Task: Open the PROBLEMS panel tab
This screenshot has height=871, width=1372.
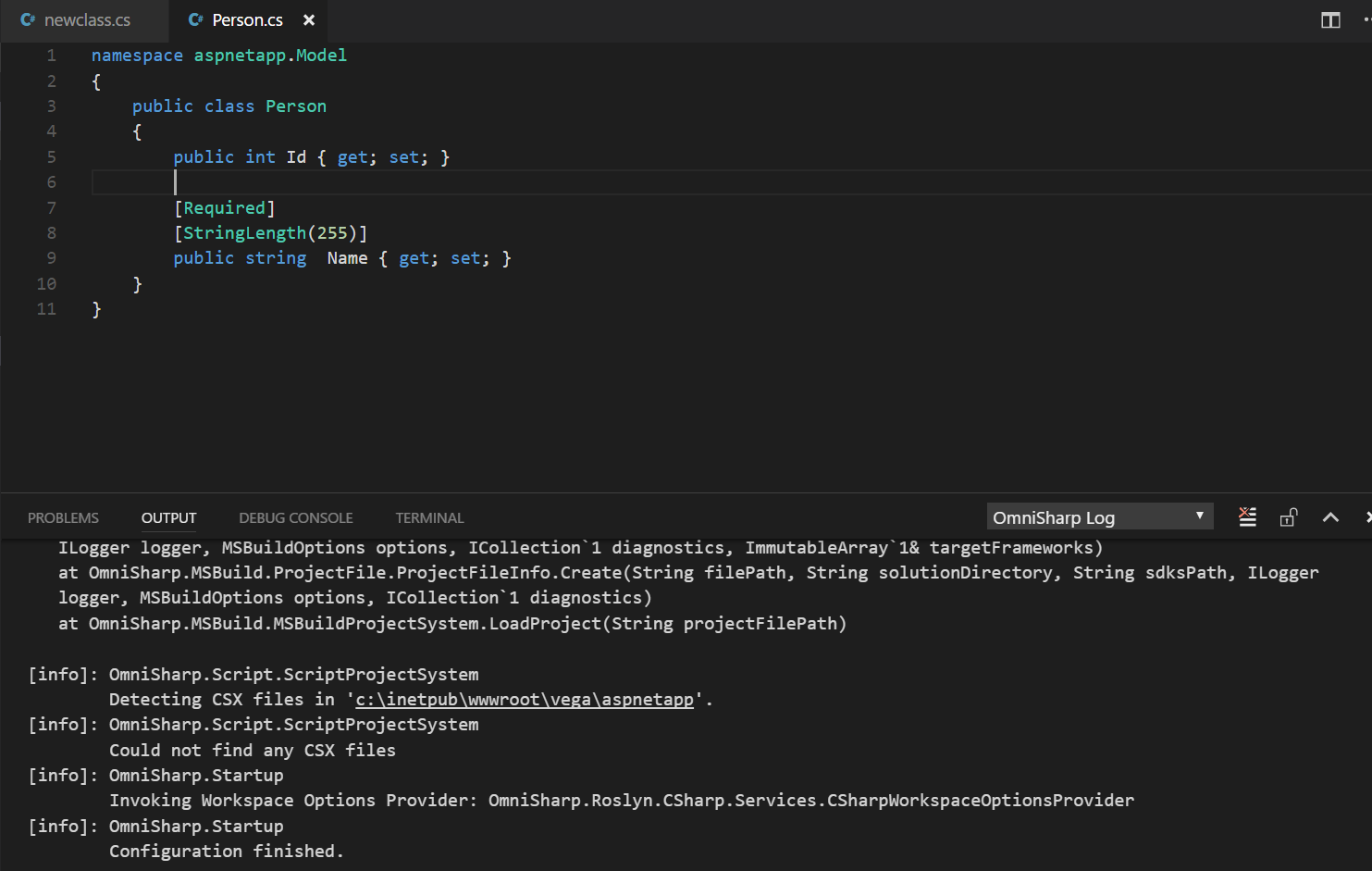Action: point(63,518)
